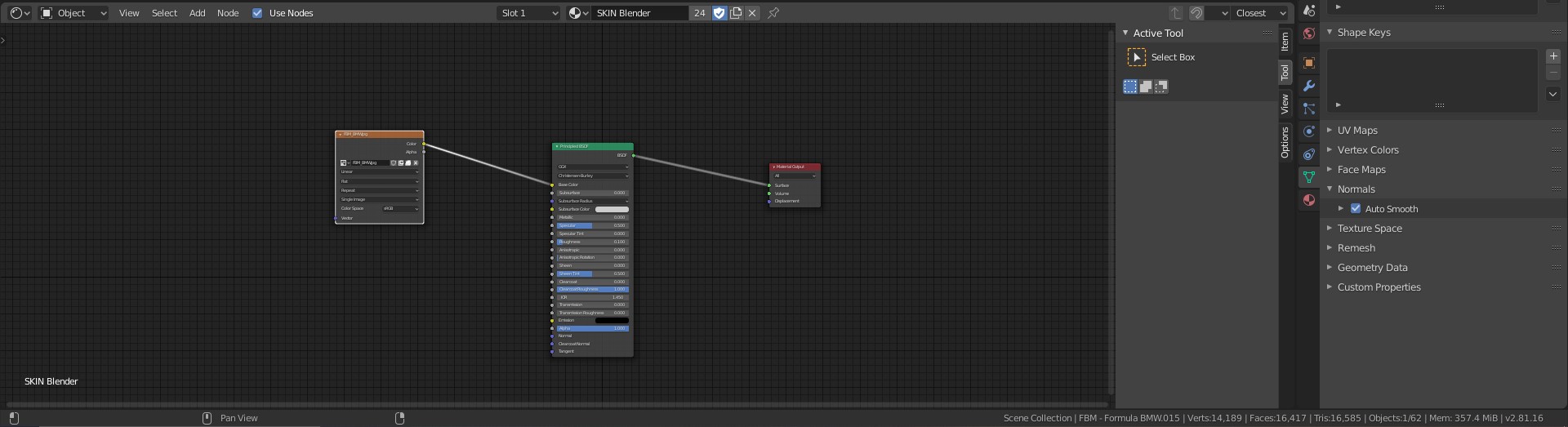The height and width of the screenshot is (427, 1568).
Task: Open the Add menu
Action: point(198,13)
